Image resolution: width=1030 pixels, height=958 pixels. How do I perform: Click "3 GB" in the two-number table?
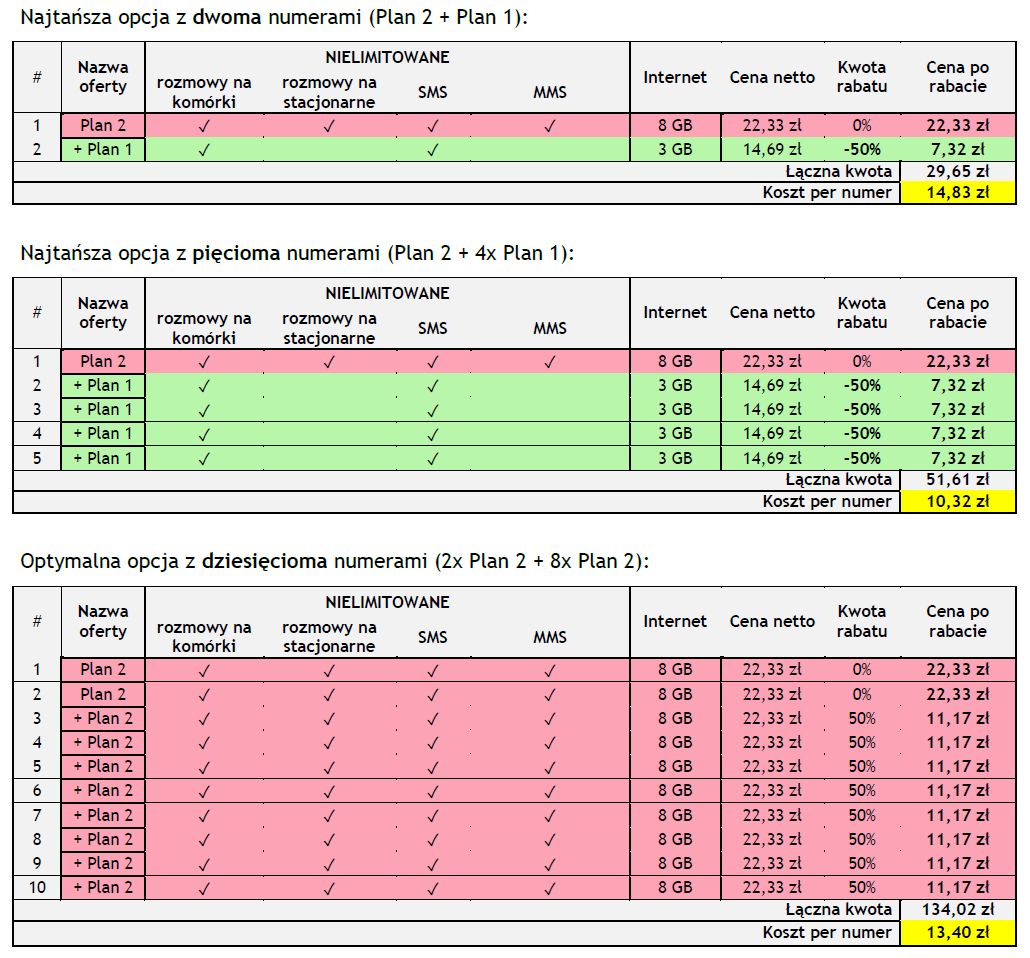(x=675, y=149)
